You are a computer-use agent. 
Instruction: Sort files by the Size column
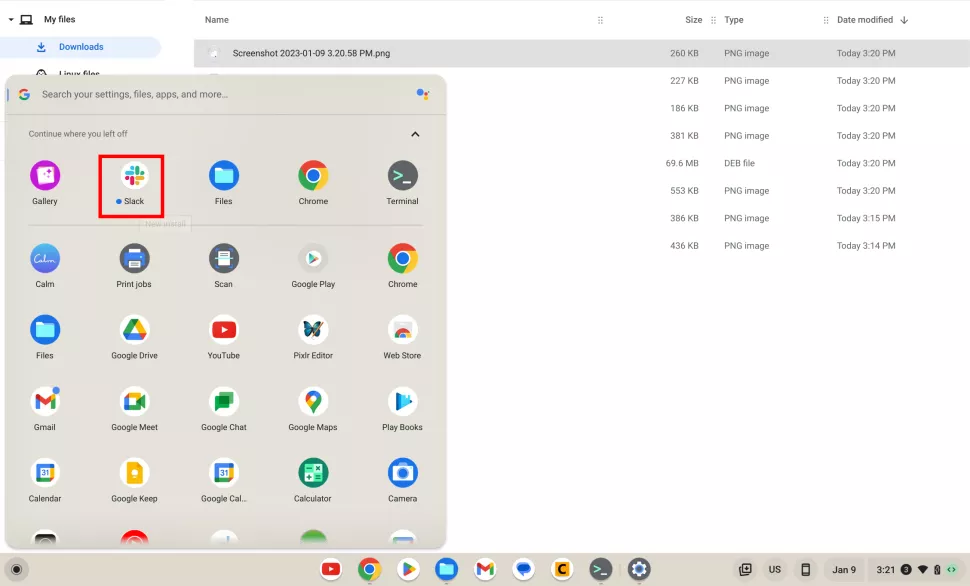pos(693,20)
